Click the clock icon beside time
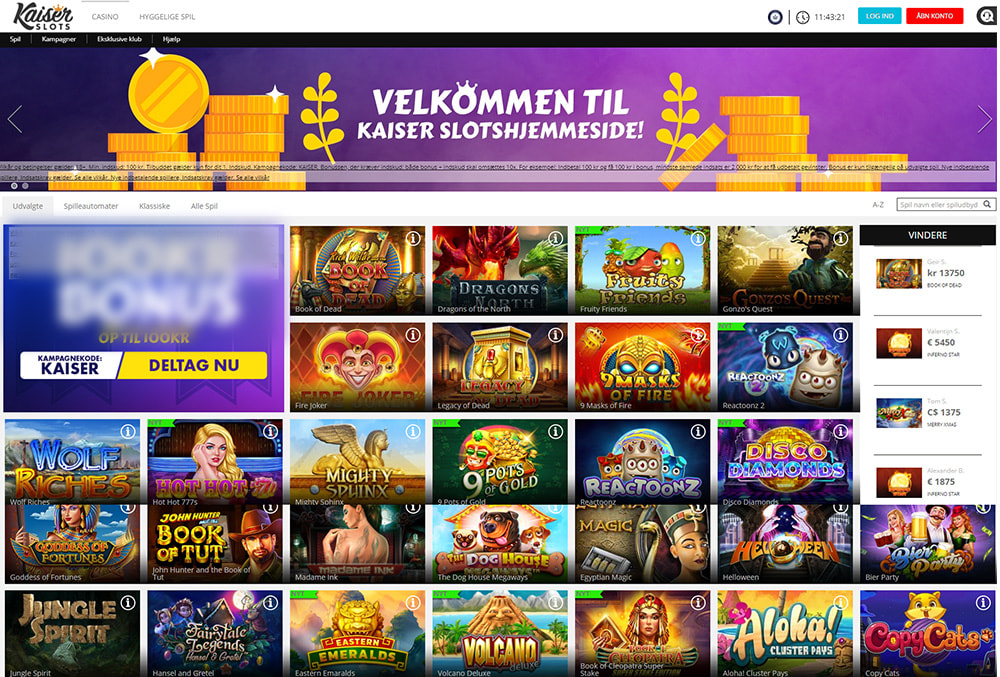 pos(802,17)
